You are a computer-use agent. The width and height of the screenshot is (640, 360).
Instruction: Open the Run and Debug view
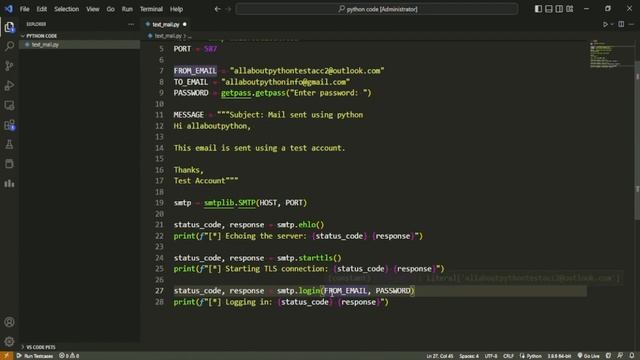point(9,85)
